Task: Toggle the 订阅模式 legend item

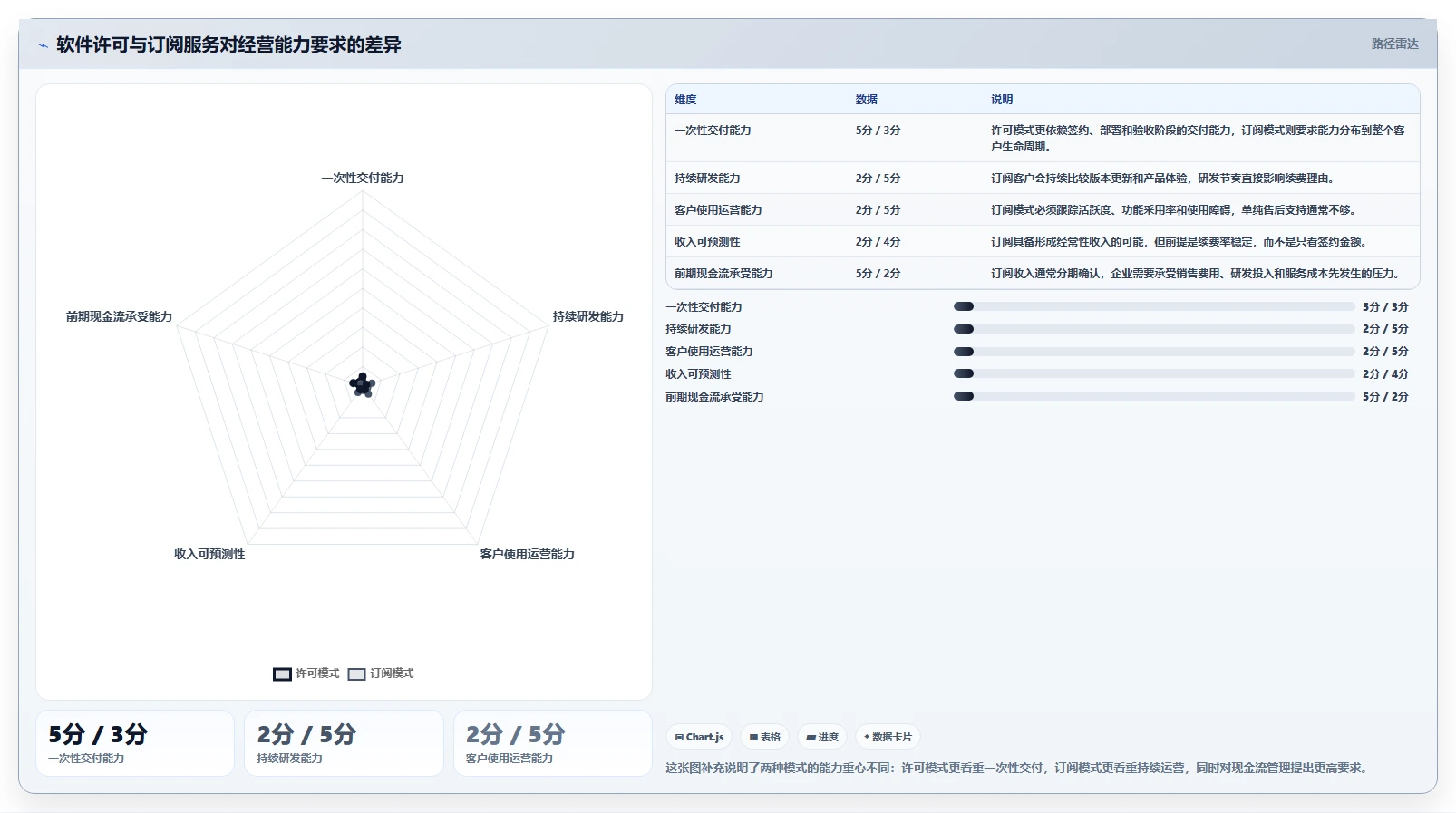Action: pos(381,673)
